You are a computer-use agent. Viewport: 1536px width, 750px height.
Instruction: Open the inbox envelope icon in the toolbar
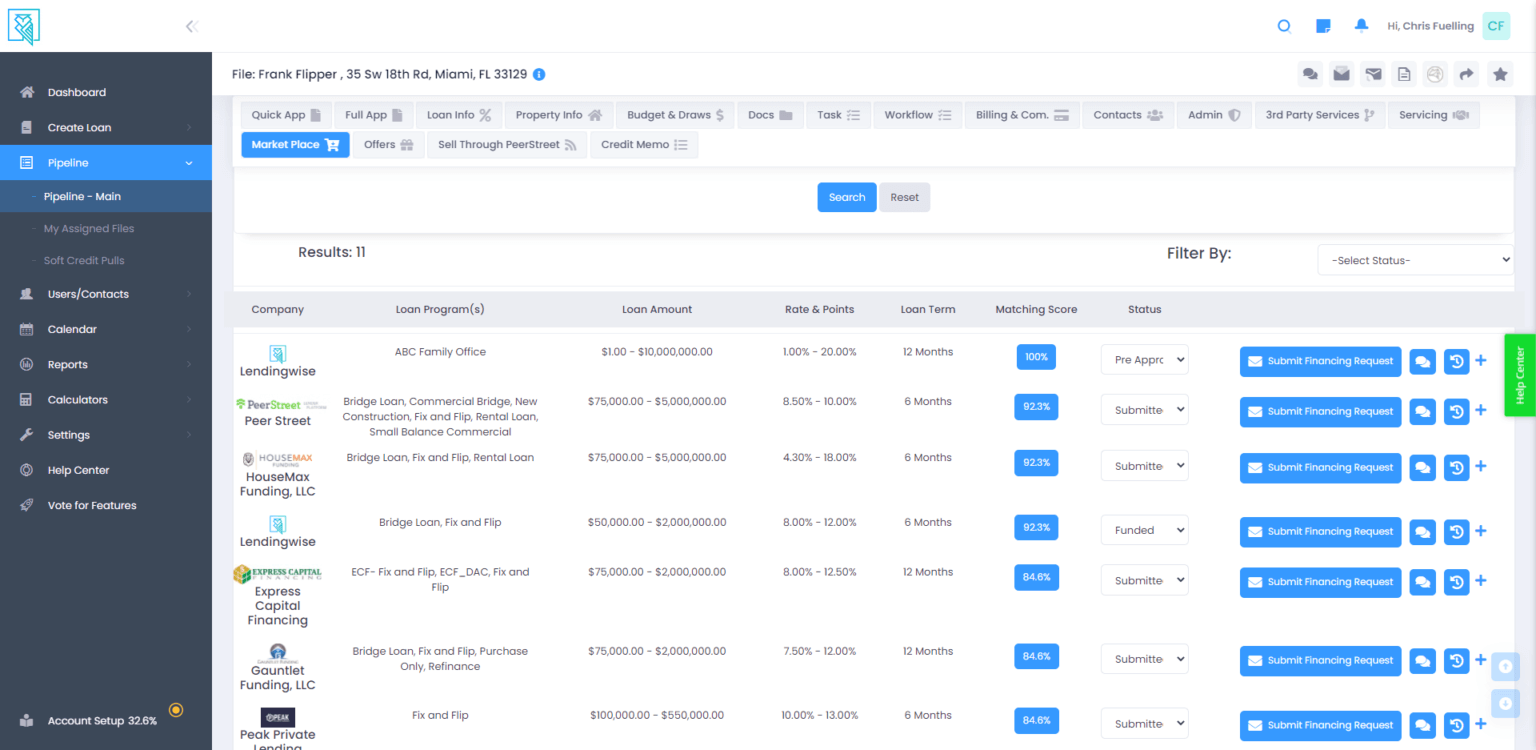click(1341, 73)
